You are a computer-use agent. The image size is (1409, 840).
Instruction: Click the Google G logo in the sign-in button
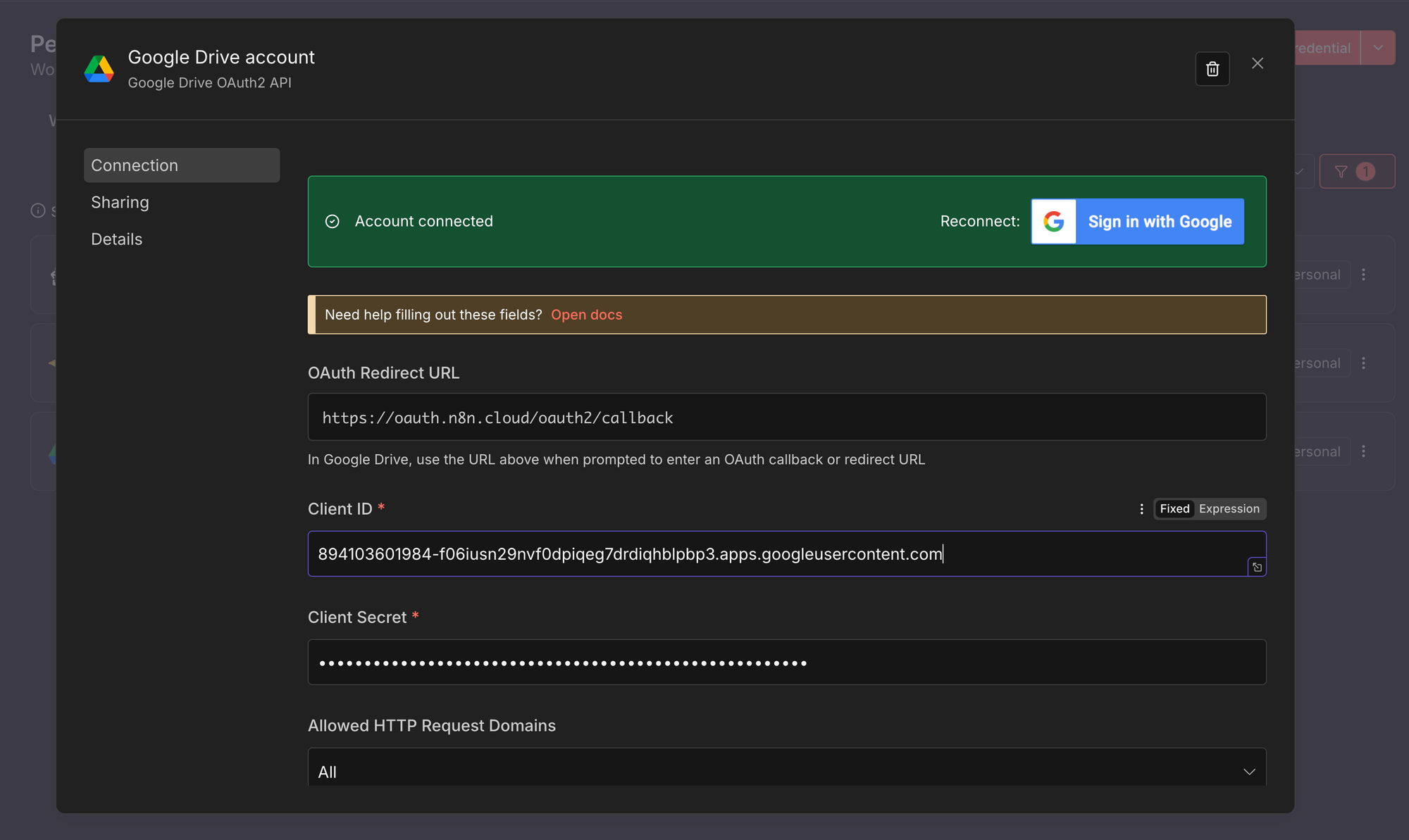tap(1054, 221)
